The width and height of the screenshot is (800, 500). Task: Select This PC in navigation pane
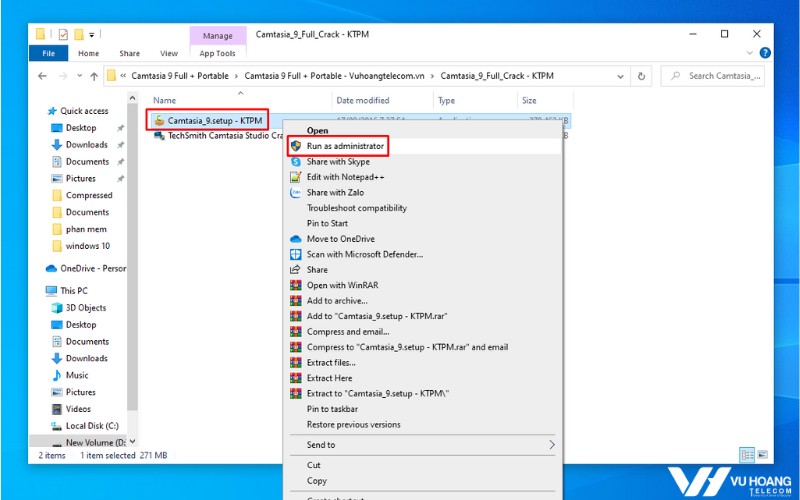pyautogui.click(x=74, y=291)
